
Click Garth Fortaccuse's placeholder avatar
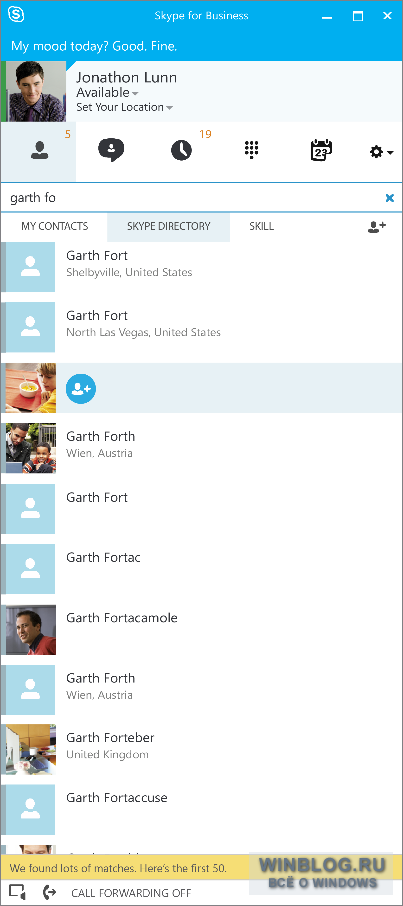pos(30,810)
